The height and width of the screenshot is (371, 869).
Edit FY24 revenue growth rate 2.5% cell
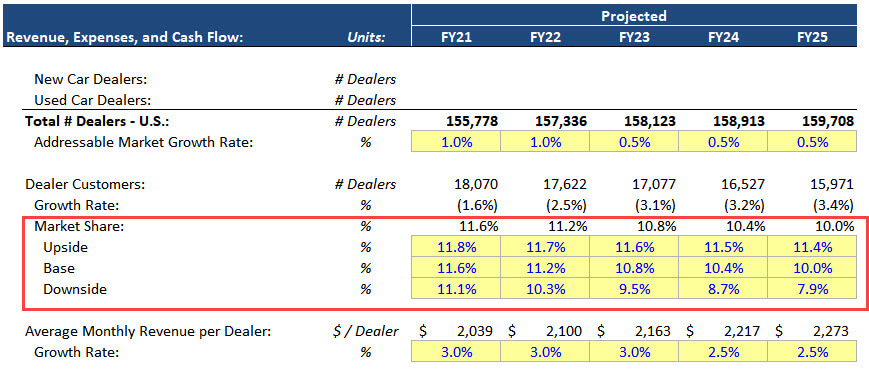coord(723,352)
